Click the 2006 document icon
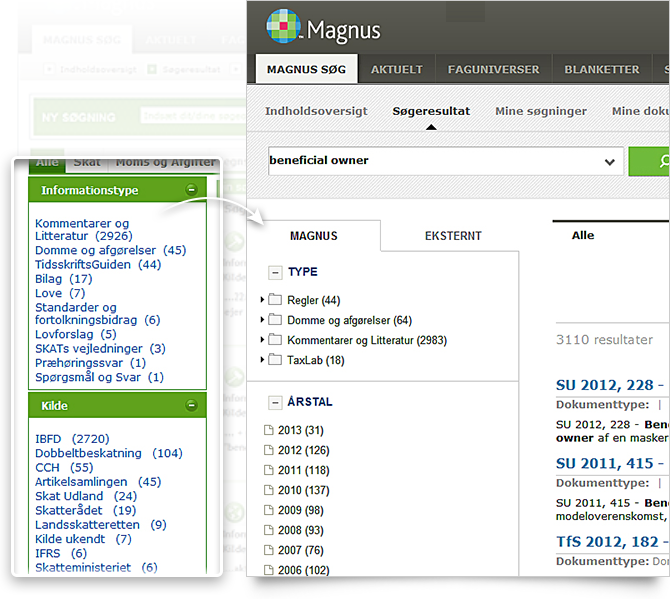670x599 pixels. point(268,570)
